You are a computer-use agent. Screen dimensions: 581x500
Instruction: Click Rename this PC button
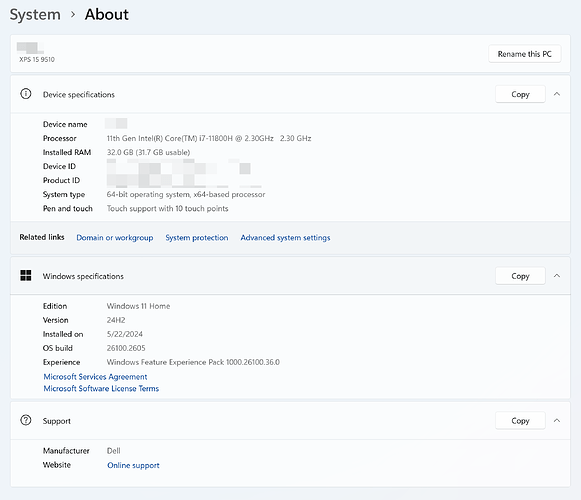524,54
